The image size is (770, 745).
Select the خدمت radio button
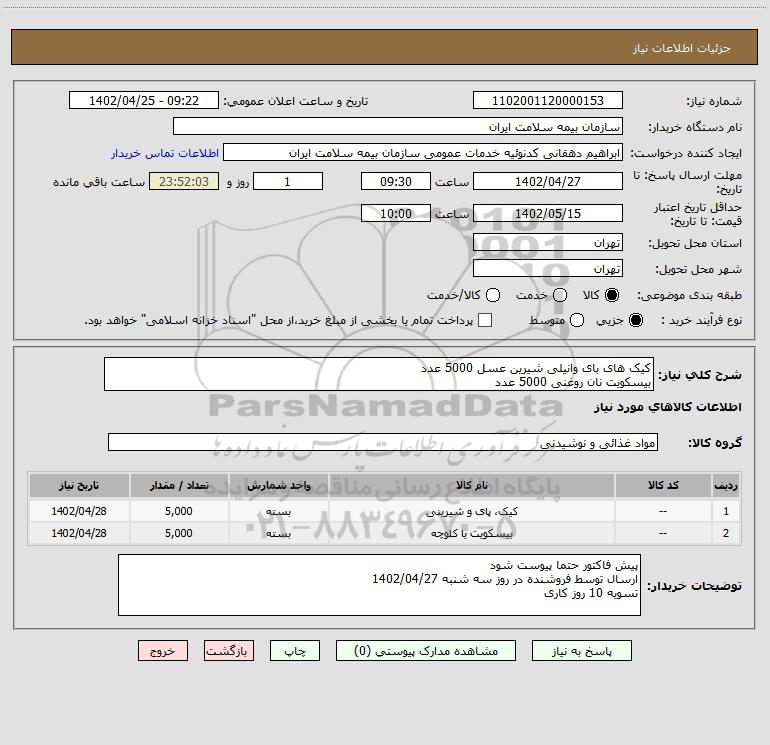560,295
